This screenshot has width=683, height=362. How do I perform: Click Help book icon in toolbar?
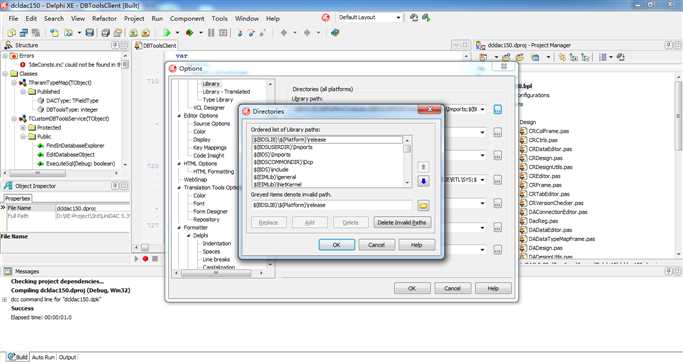click(x=335, y=33)
